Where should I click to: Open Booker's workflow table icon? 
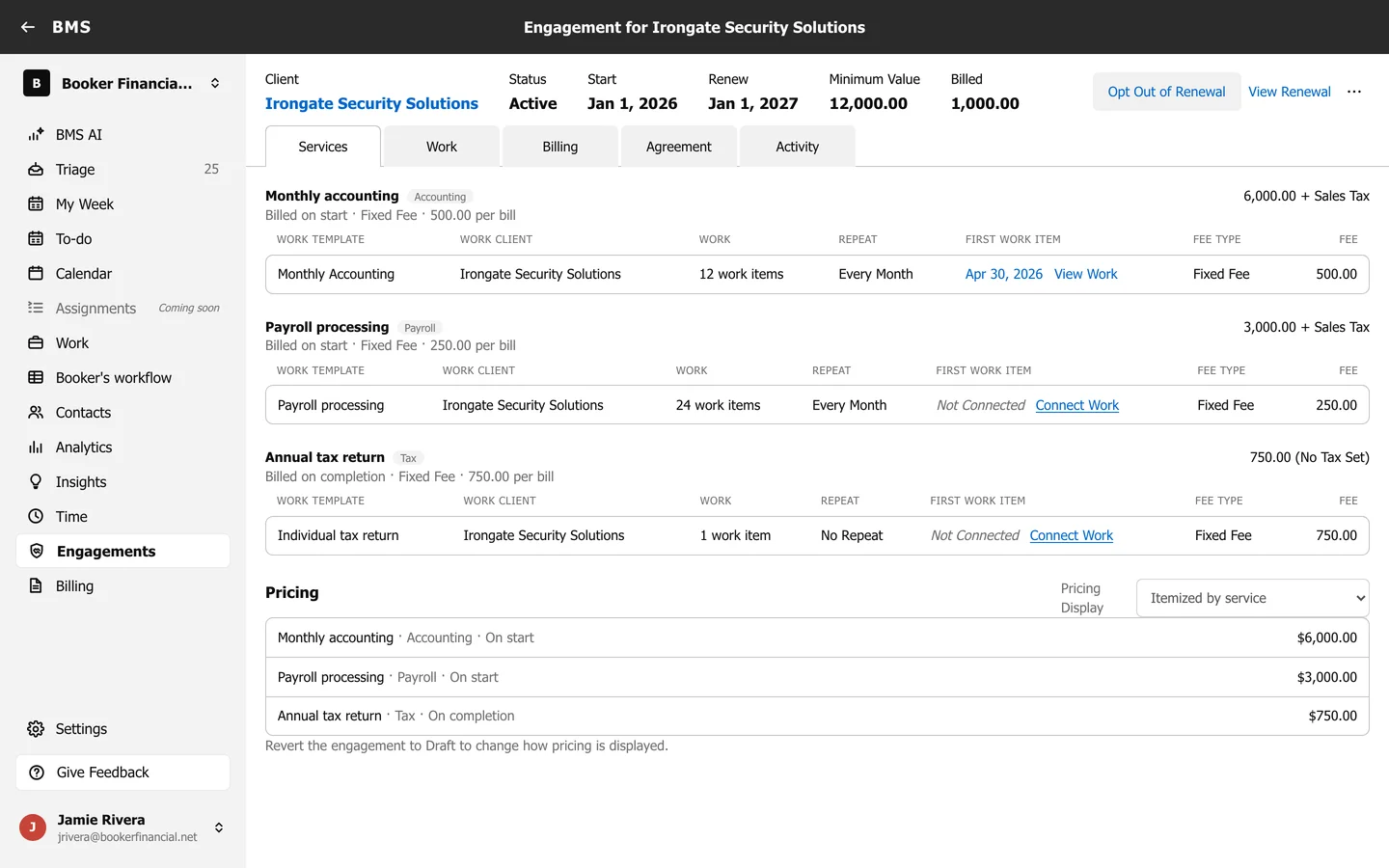point(36,378)
